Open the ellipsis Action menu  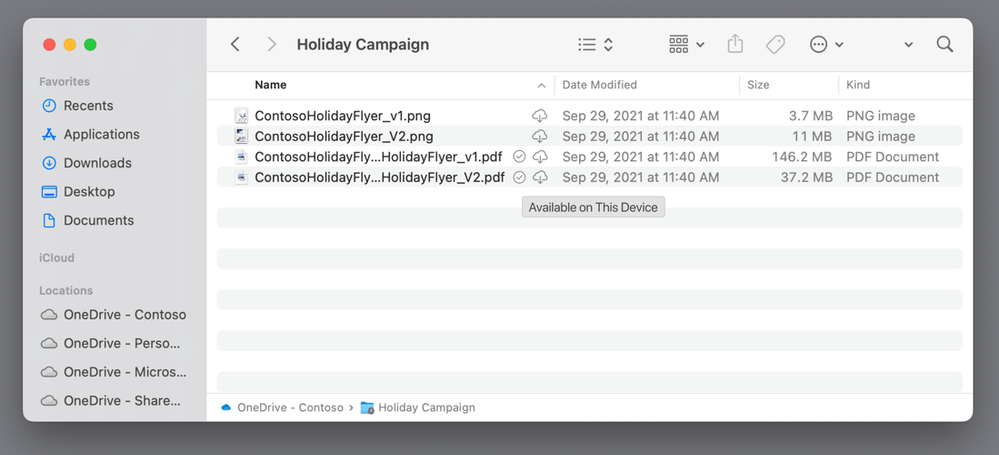pos(826,44)
